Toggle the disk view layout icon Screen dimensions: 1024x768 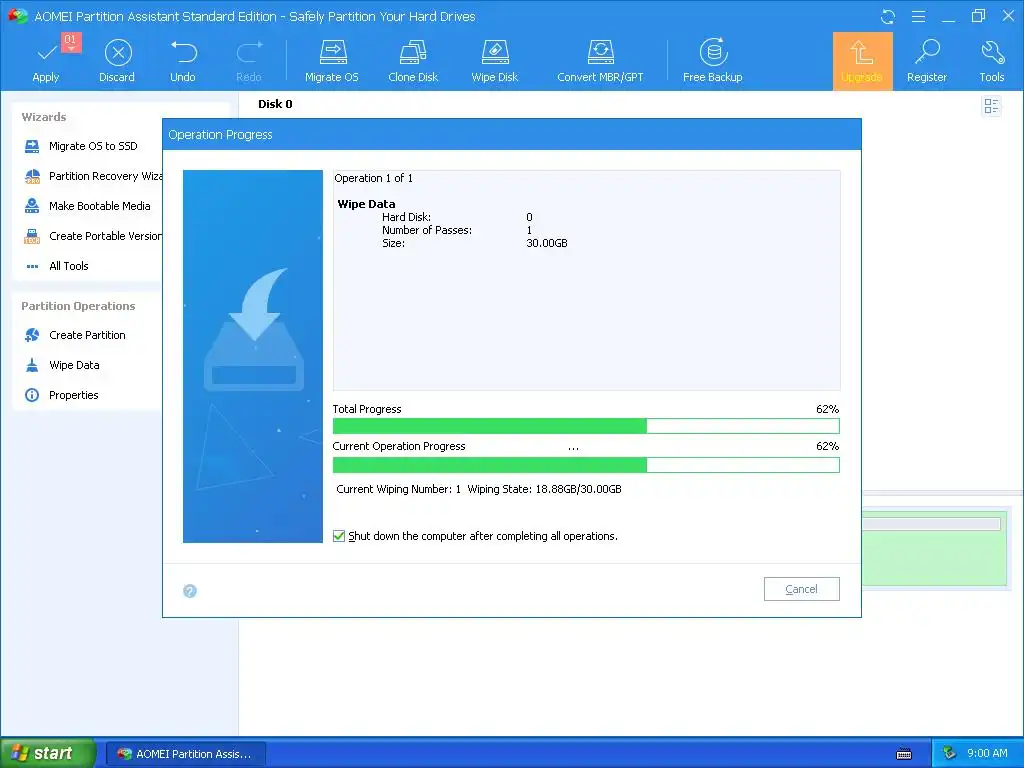click(x=991, y=106)
